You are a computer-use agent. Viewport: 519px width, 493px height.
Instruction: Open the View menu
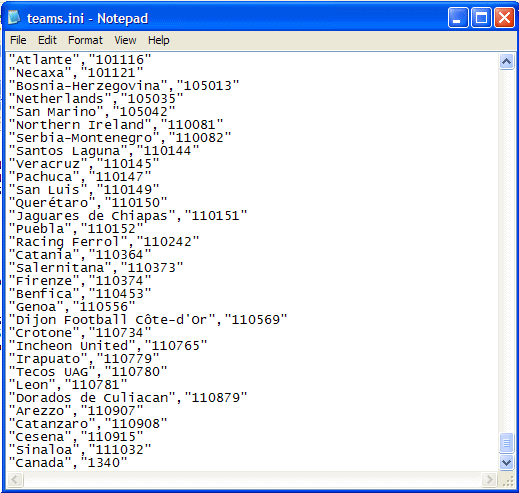pyautogui.click(x=125, y=40)
